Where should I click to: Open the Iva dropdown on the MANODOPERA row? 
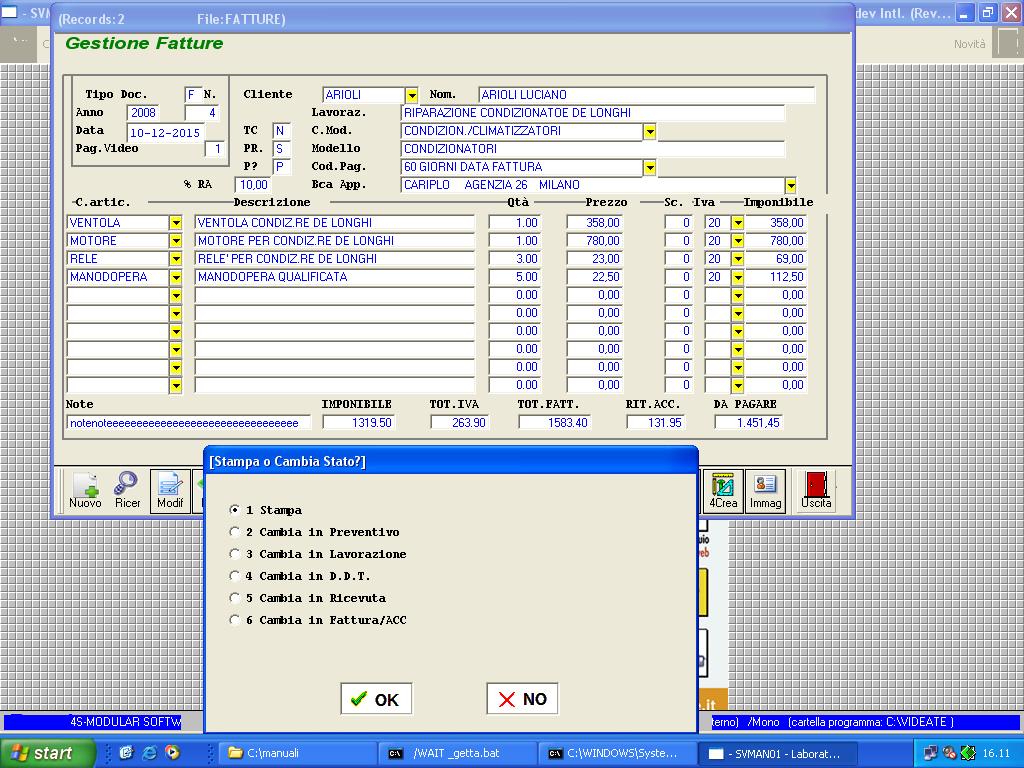[737, 277]
